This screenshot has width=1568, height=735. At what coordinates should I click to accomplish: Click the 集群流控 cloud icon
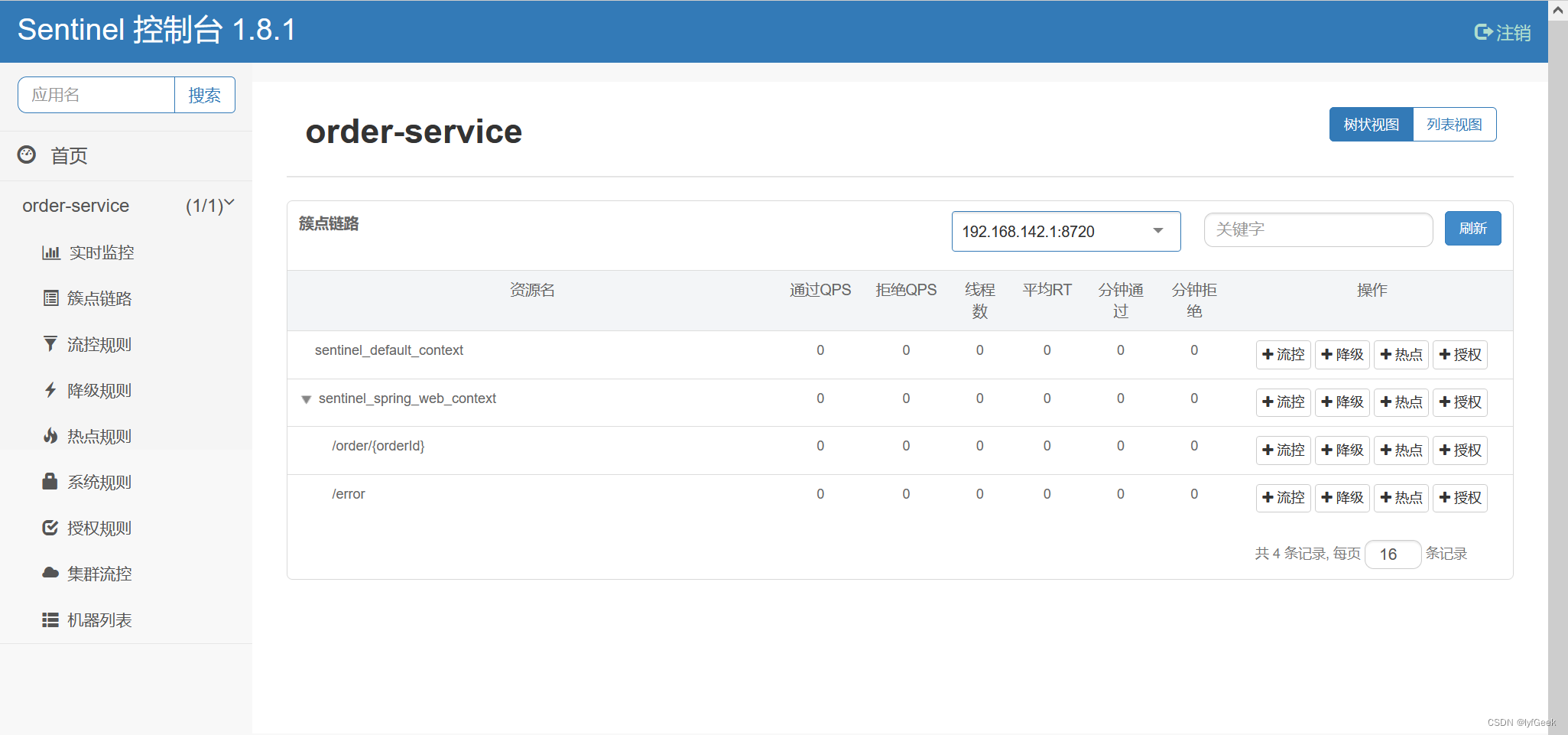coord(50,573)
